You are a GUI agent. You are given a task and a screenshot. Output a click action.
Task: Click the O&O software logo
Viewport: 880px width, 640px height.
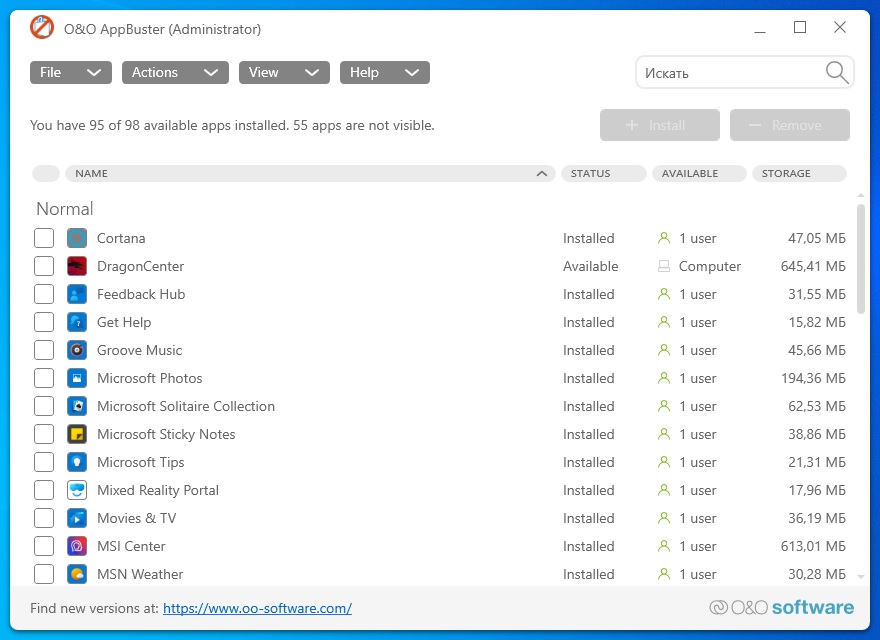[782, 607]
